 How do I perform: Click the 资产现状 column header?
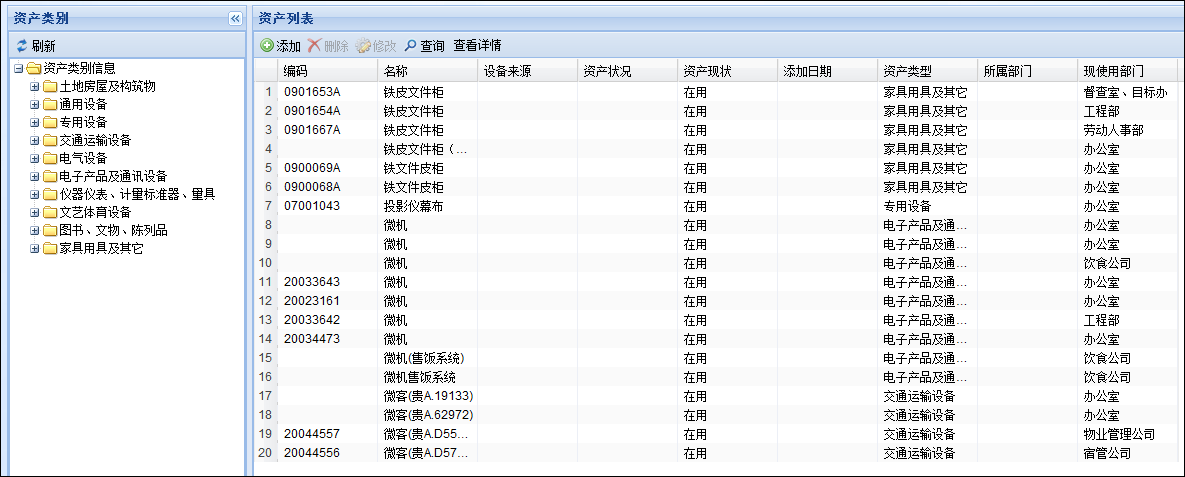click(x=727, y=71)
